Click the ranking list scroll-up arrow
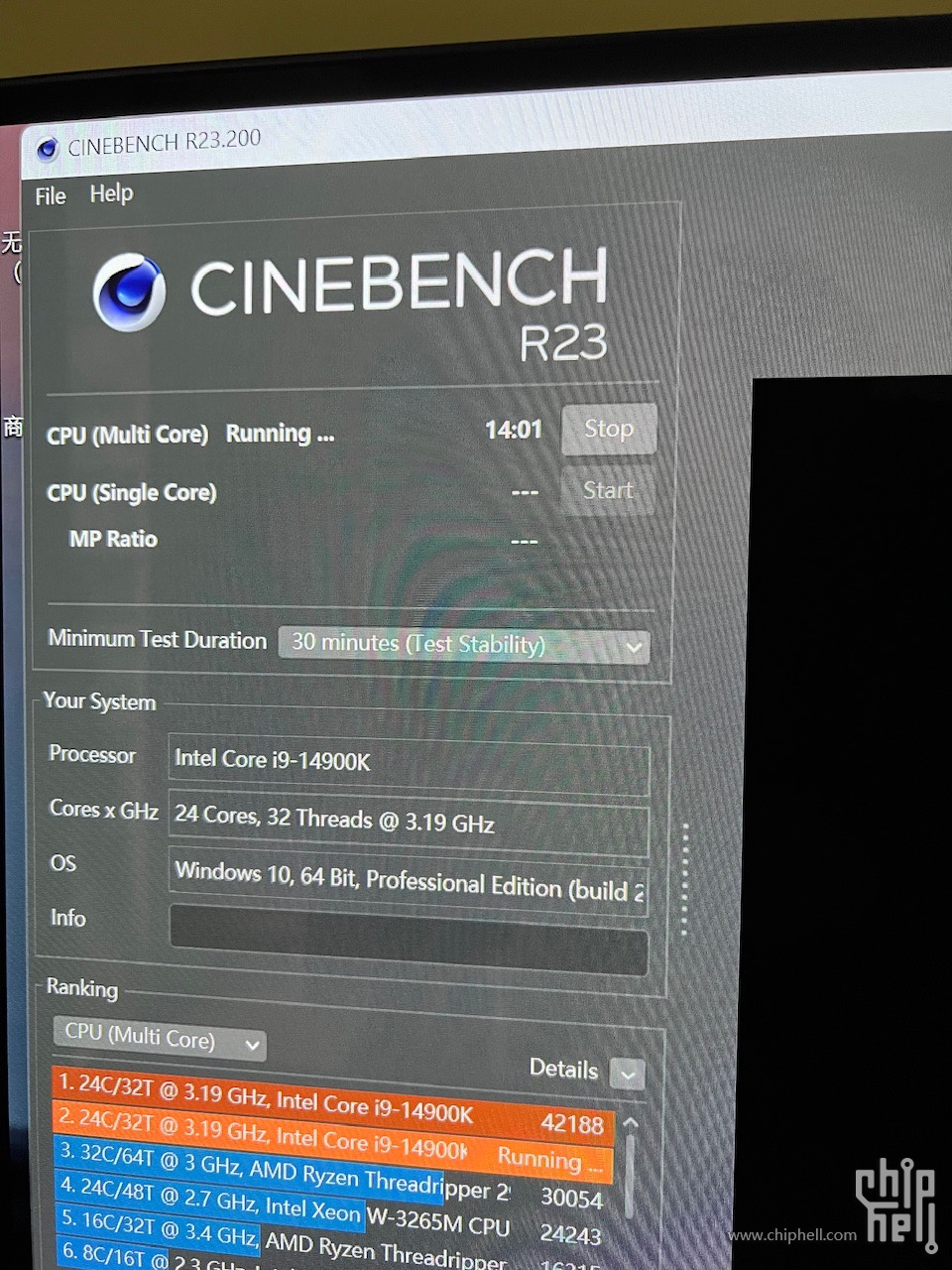The height and width of the screenshot is (1270, 952). click(630, 1122)
